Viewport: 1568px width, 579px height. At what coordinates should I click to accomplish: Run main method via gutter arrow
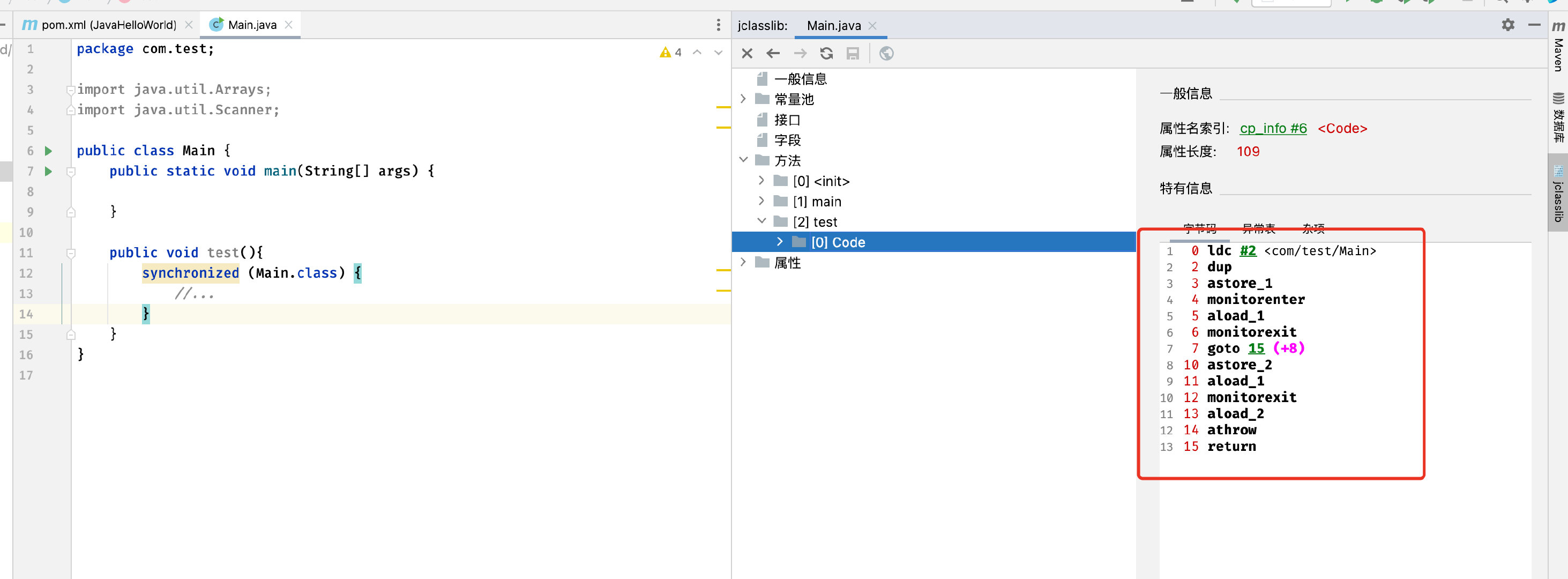pos(49,172)
